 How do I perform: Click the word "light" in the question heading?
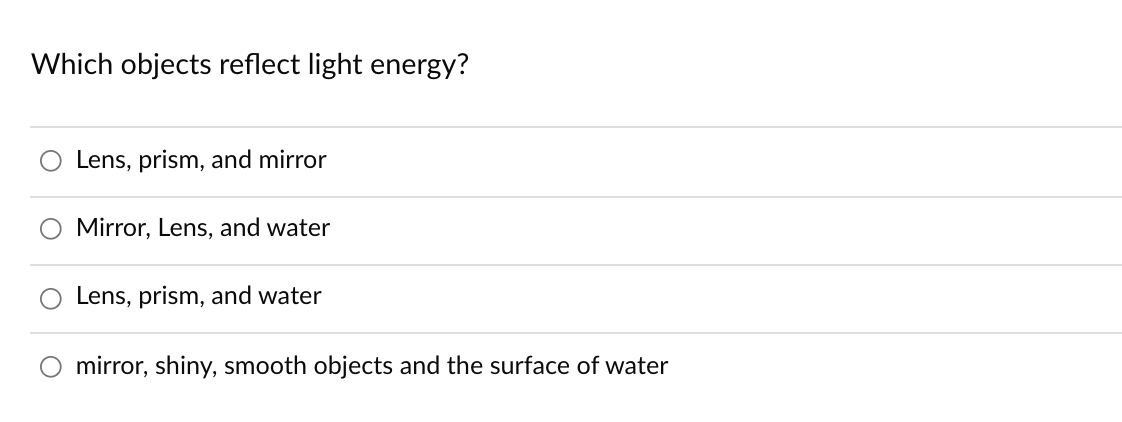336,65
